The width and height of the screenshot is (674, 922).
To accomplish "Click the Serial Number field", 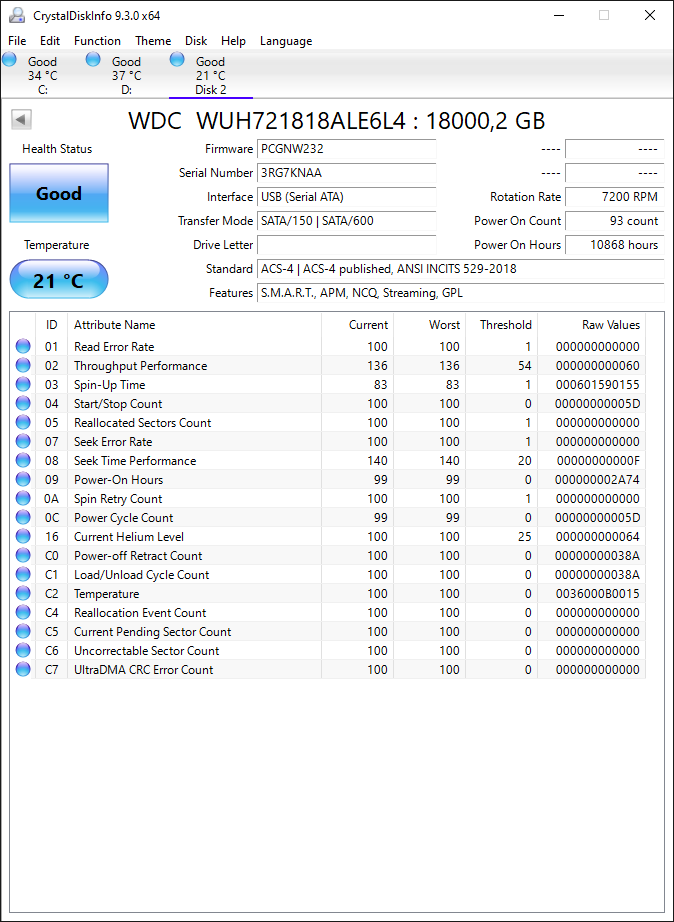I will (x=346, y=173).
